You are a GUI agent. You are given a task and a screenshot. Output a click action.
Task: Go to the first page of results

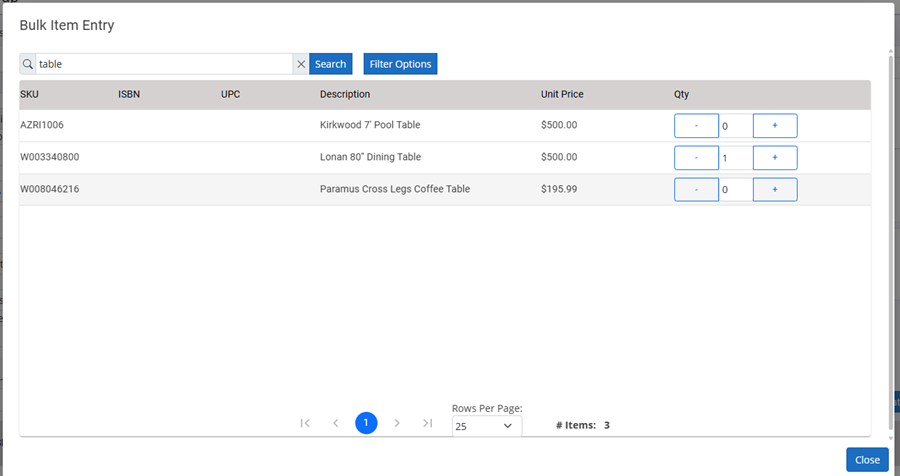click(x=305, y=423)
